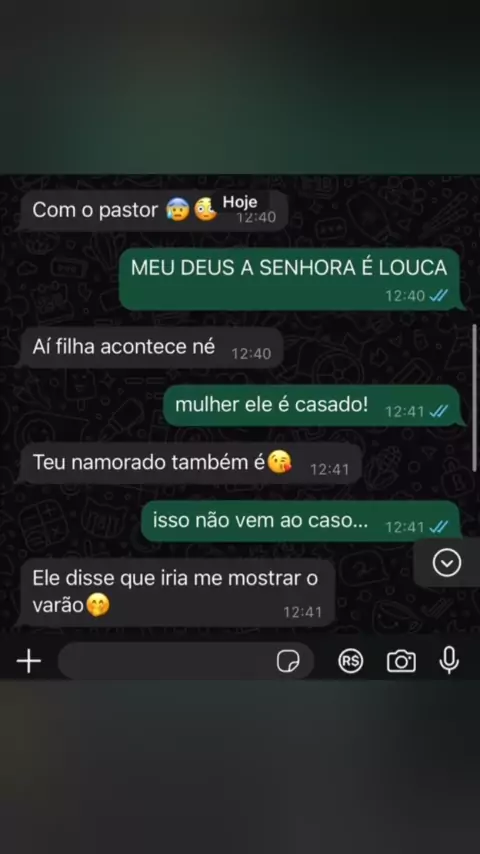The width and height of the screenshot is (480, 854).
Task: Select "Ele disse que iria me mostrar" message
Action: pyautogui.click(x=176, y=593)
